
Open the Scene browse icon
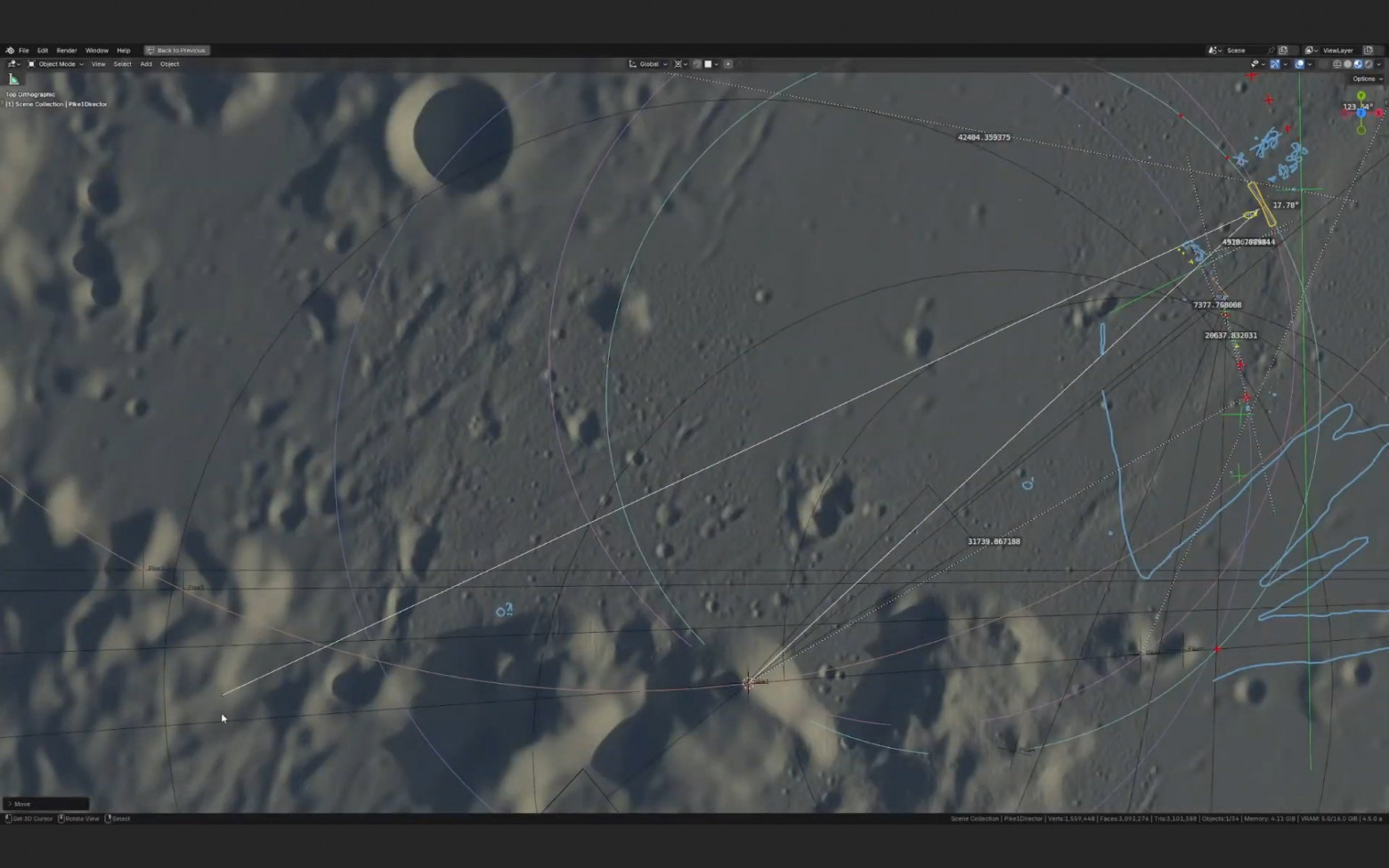tap(1214, 51)
